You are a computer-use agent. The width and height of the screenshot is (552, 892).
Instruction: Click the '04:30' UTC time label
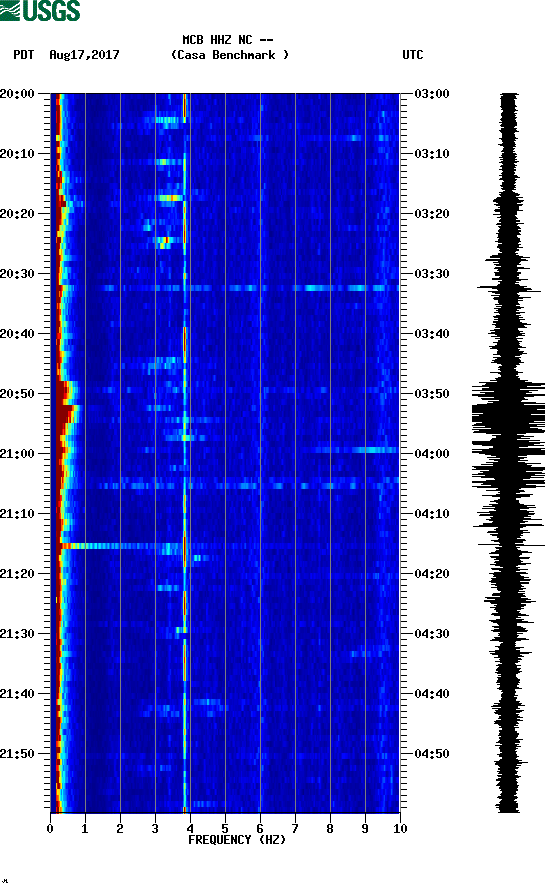tap(432, 634)
